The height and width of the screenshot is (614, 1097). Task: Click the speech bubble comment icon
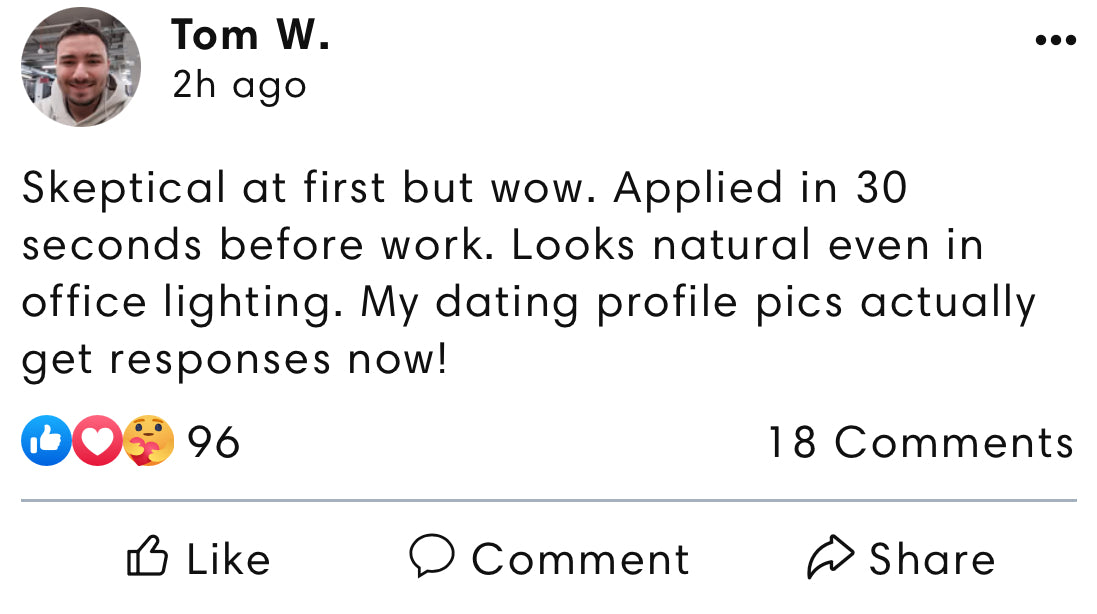(x=432, y=556)
